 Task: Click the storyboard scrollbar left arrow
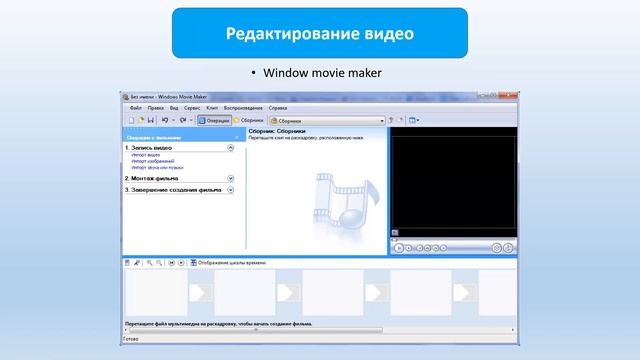[126, 330]
